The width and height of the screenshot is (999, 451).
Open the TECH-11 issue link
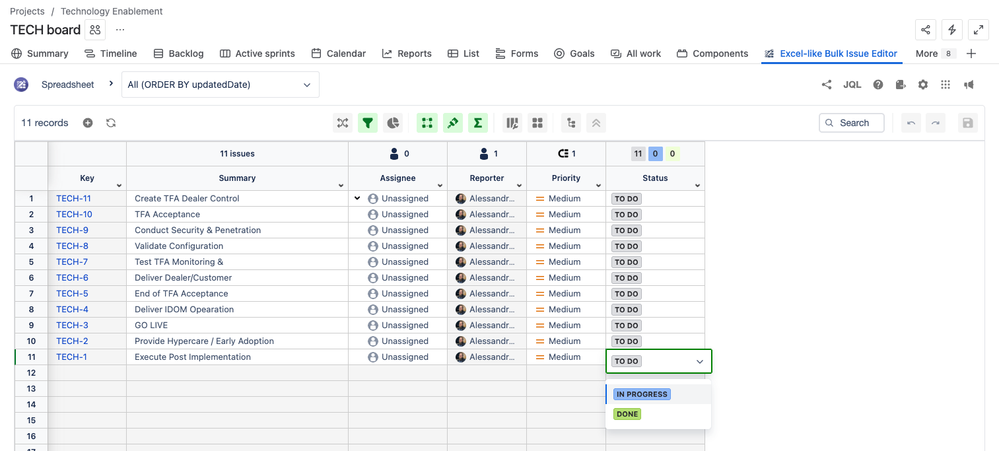74,199
